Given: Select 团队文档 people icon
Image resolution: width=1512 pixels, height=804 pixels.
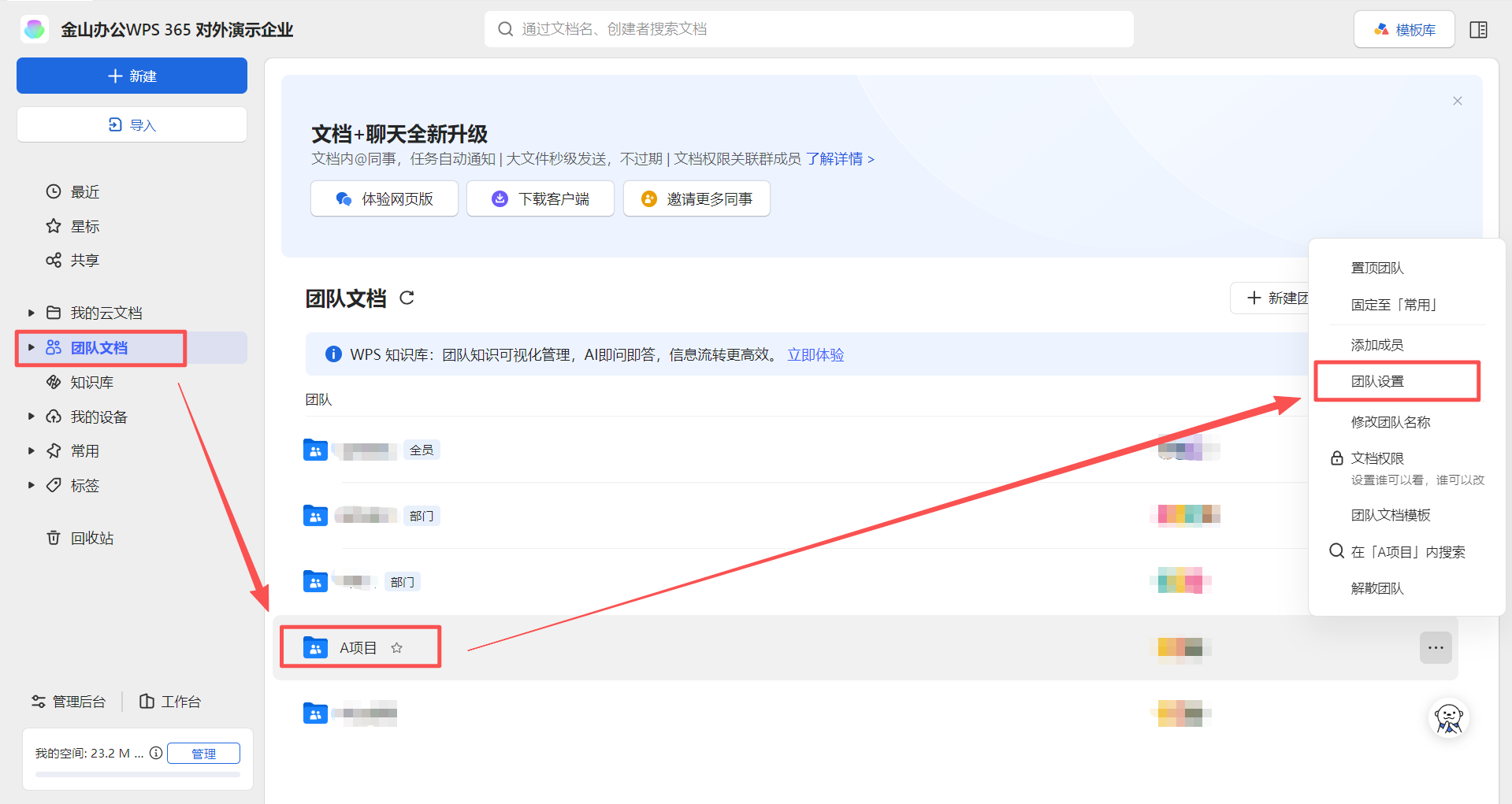Looking at the screenshot, I should coord(54,347).
